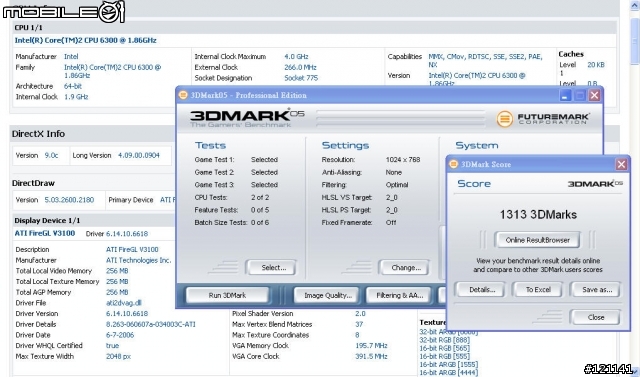Click Pixel Shader Version 2.0 value
Viewport: 640px width, 377px height.
click(x=360, y=314)
